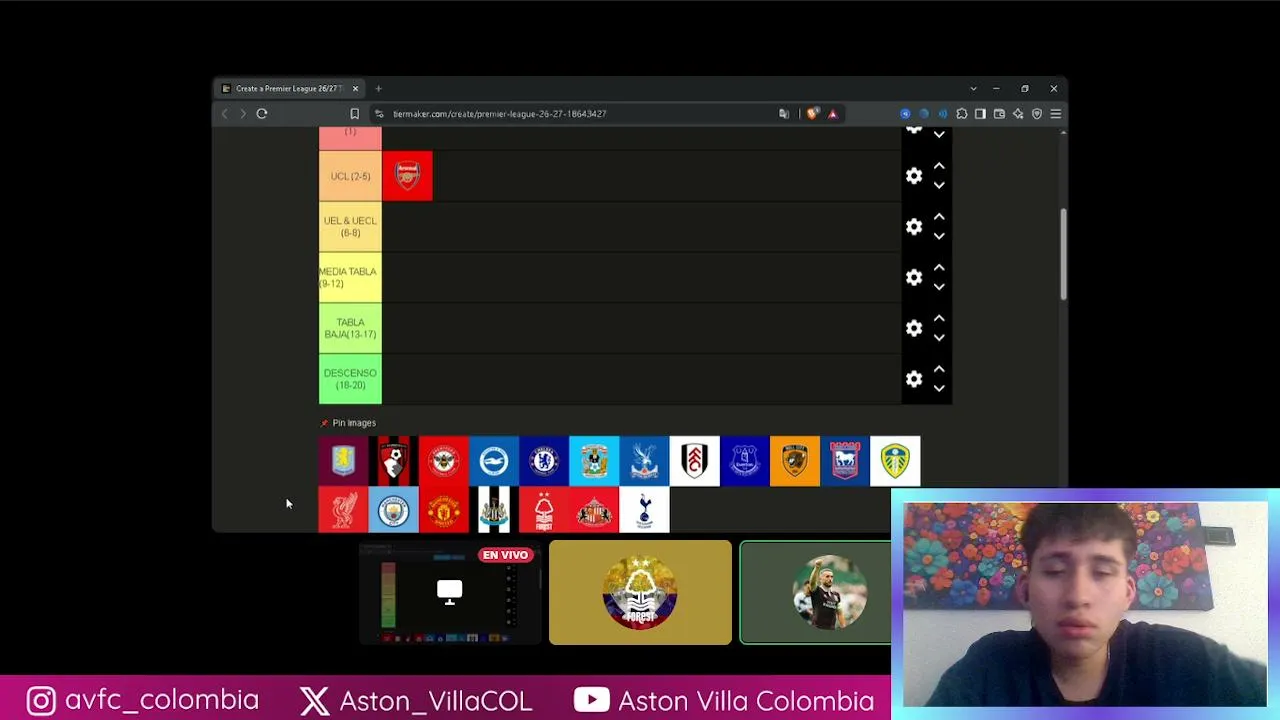Expand the tab search dropdown arrow
1280x720 pixels.
pyautogui.click(x=973, y=89)
